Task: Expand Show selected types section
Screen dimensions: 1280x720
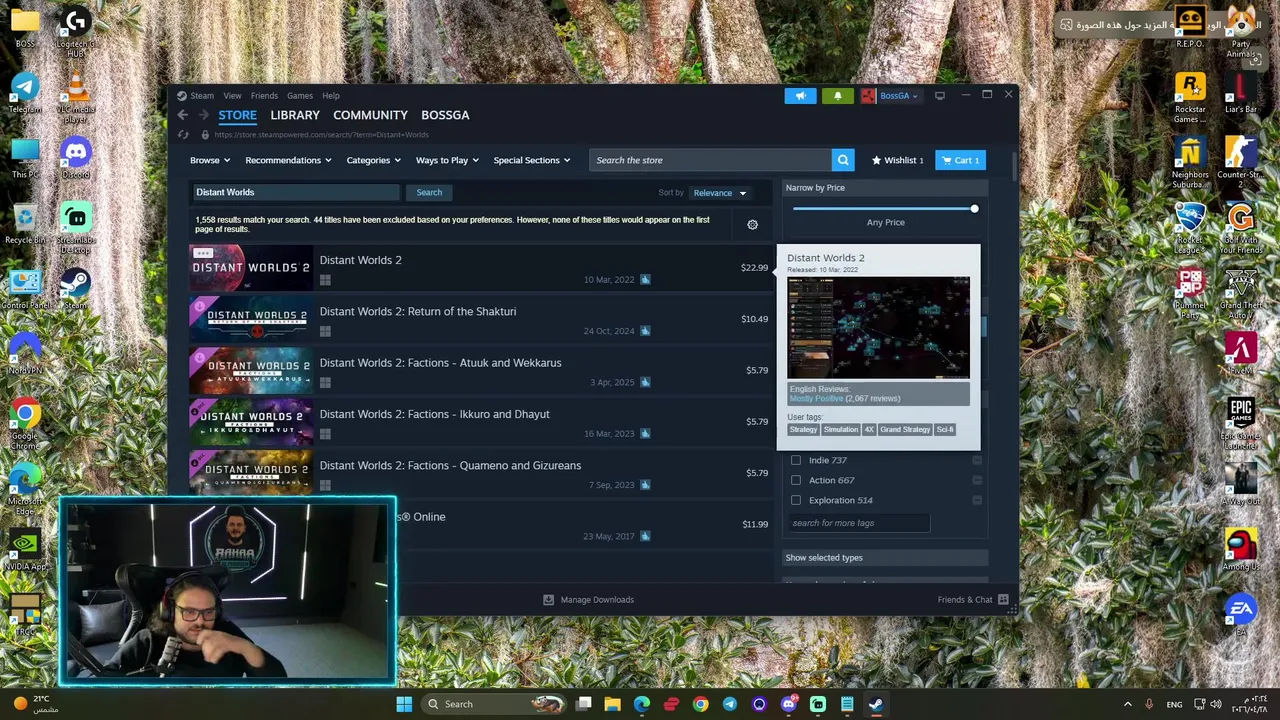Action: (x=885, y=558)
